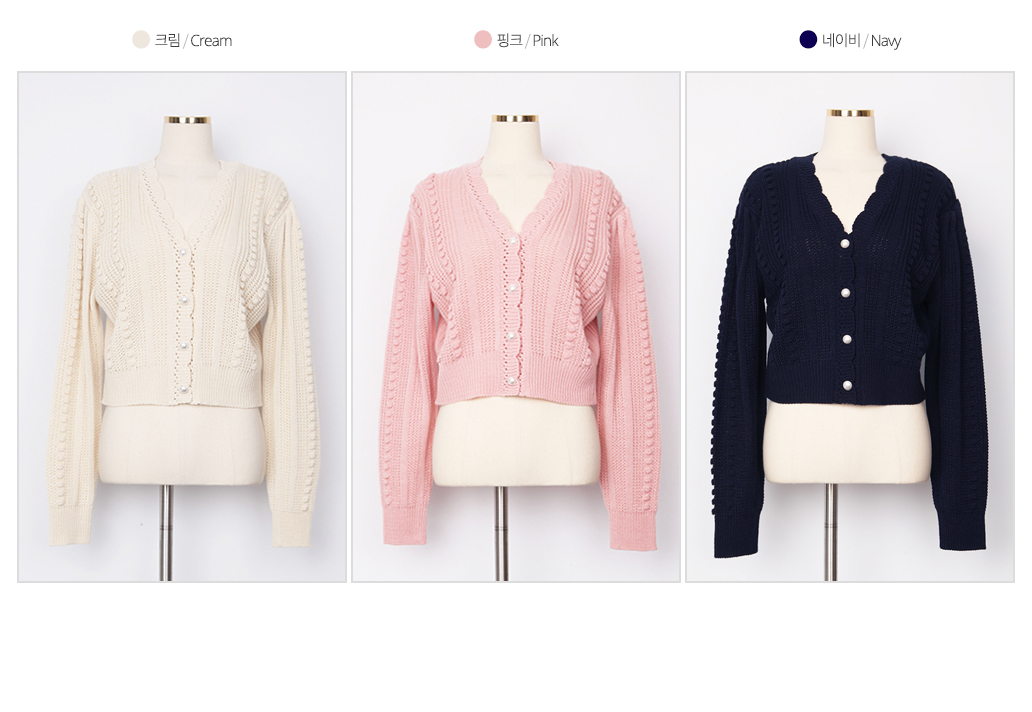Click the navy color swatch circle
Image resolution: width=1032 pixels, height=712 pixels.
(x=808, y=39)
